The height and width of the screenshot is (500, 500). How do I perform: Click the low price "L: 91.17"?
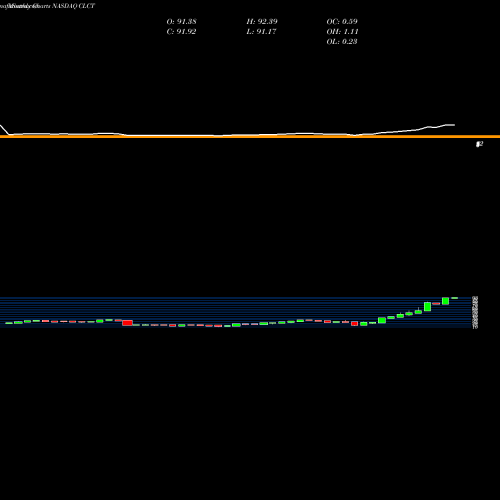261,31
